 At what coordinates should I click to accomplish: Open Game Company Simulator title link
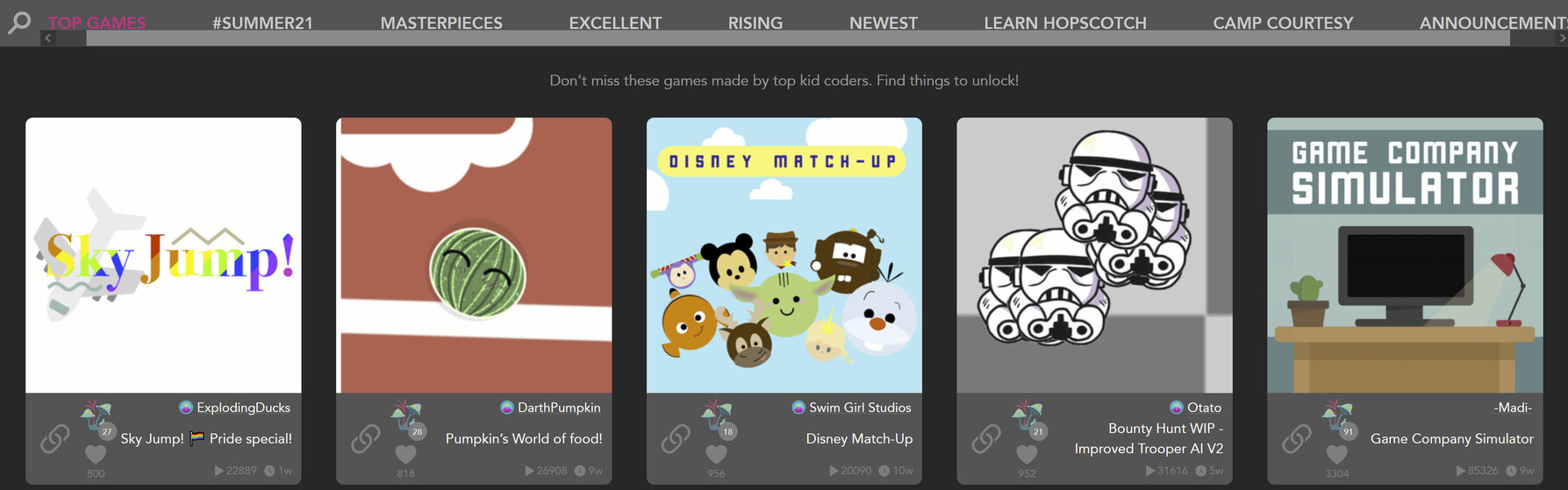(1452, 438)
